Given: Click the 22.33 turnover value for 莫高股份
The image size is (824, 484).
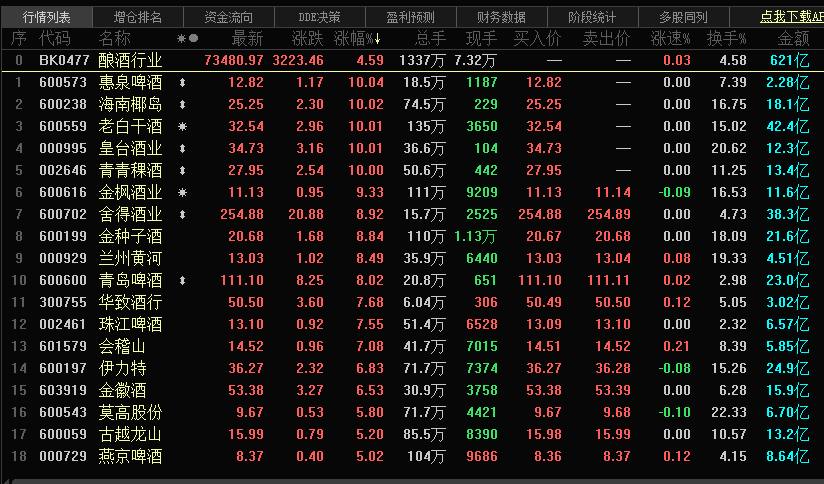Looking at the screenshot, I should point(729,413).
